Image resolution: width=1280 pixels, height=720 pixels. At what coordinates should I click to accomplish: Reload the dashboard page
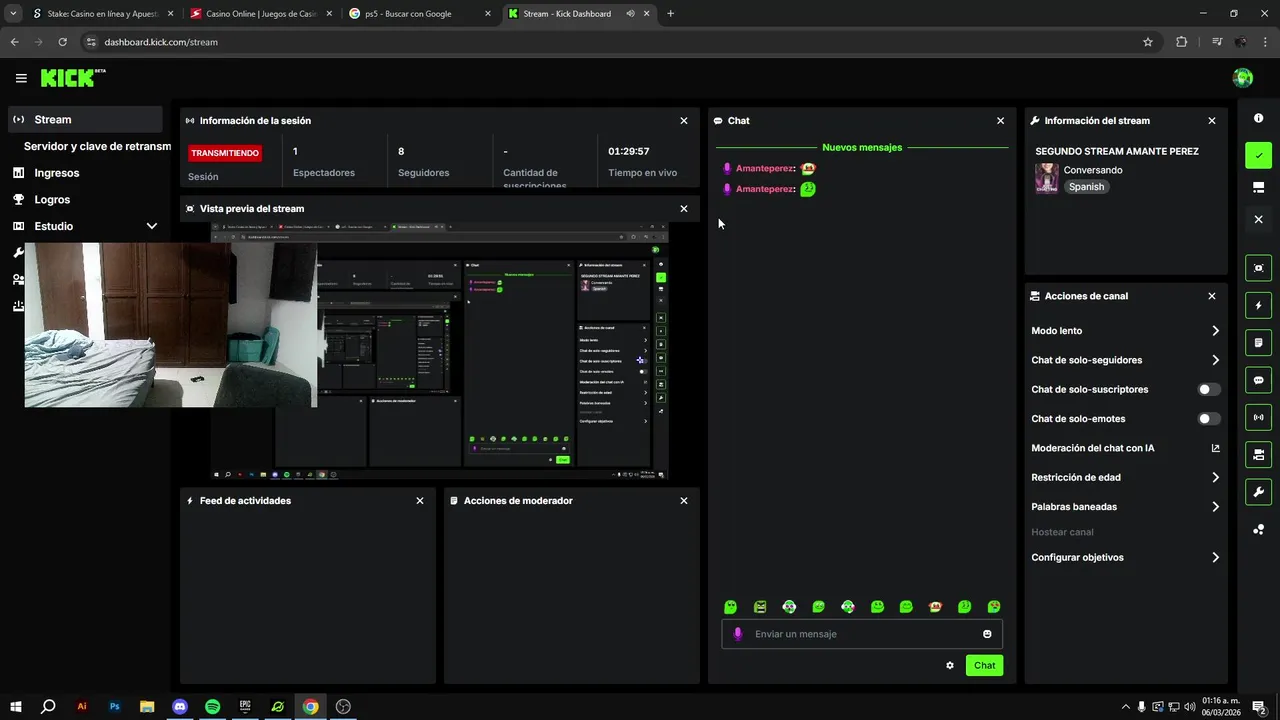tap(62, 42)
